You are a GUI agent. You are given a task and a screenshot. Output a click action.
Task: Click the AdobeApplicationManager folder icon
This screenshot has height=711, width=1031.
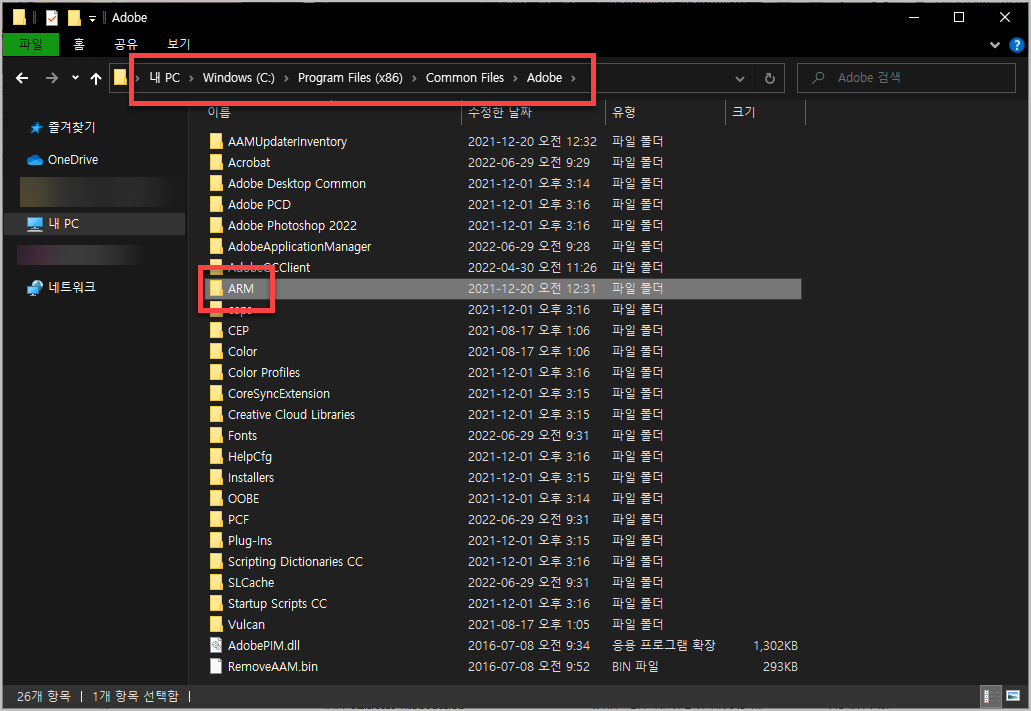216,247
